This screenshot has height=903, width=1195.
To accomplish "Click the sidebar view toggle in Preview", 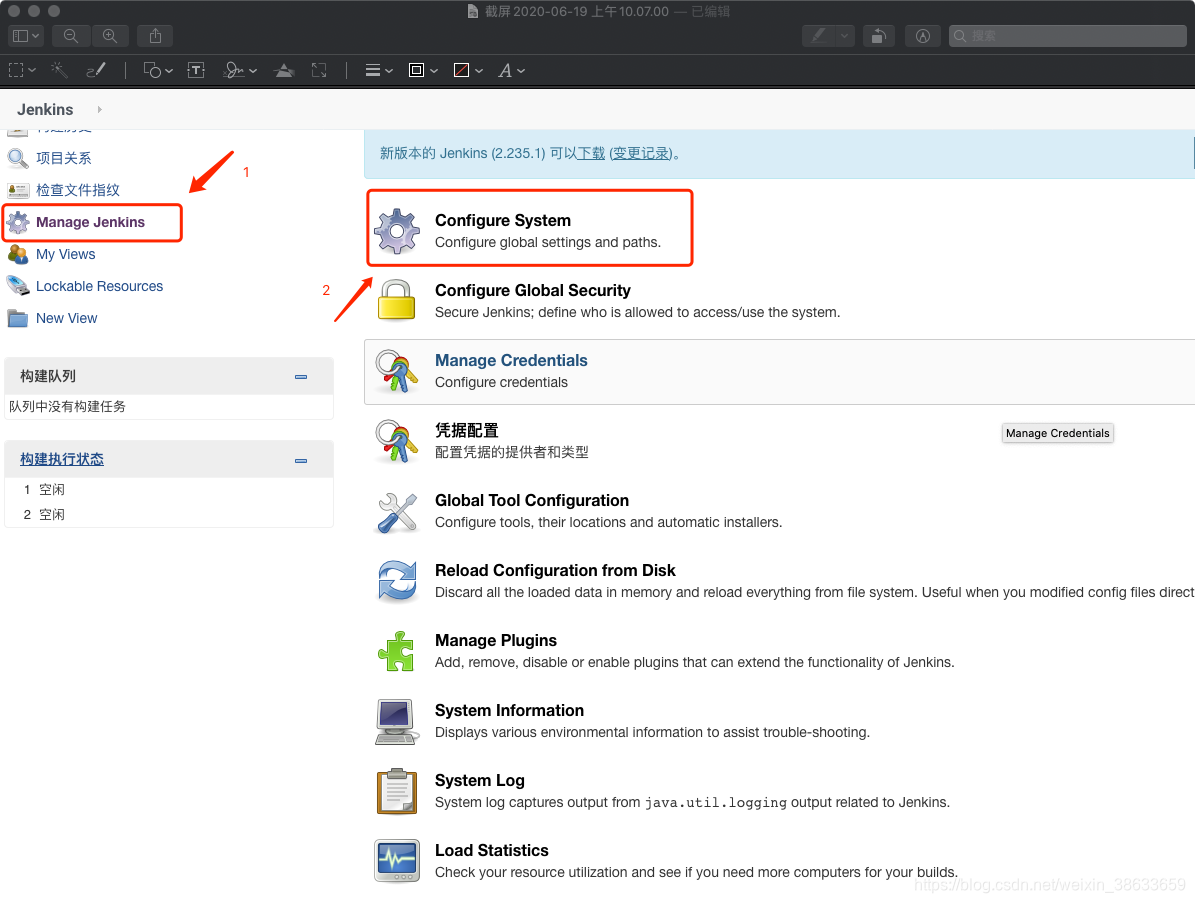I will click(x=26, y=36).
